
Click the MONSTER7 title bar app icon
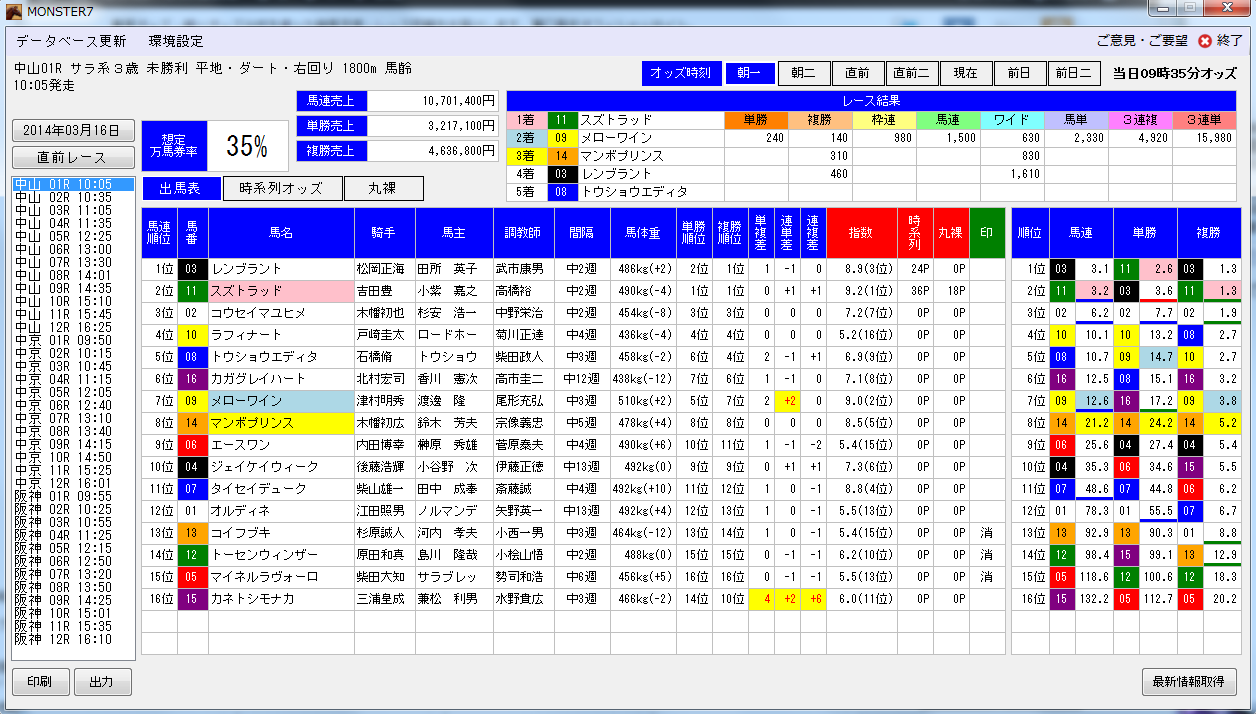click(15, 12)
